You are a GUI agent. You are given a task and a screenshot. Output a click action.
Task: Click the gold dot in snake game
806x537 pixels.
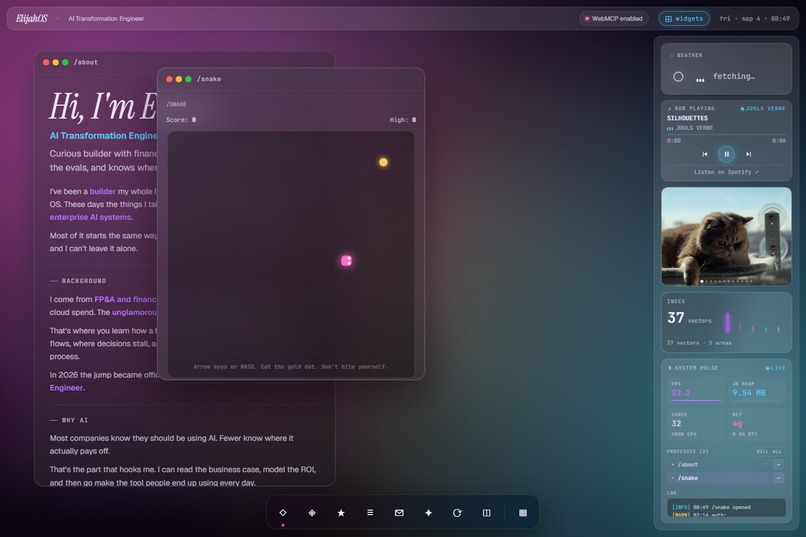point(383,162)
